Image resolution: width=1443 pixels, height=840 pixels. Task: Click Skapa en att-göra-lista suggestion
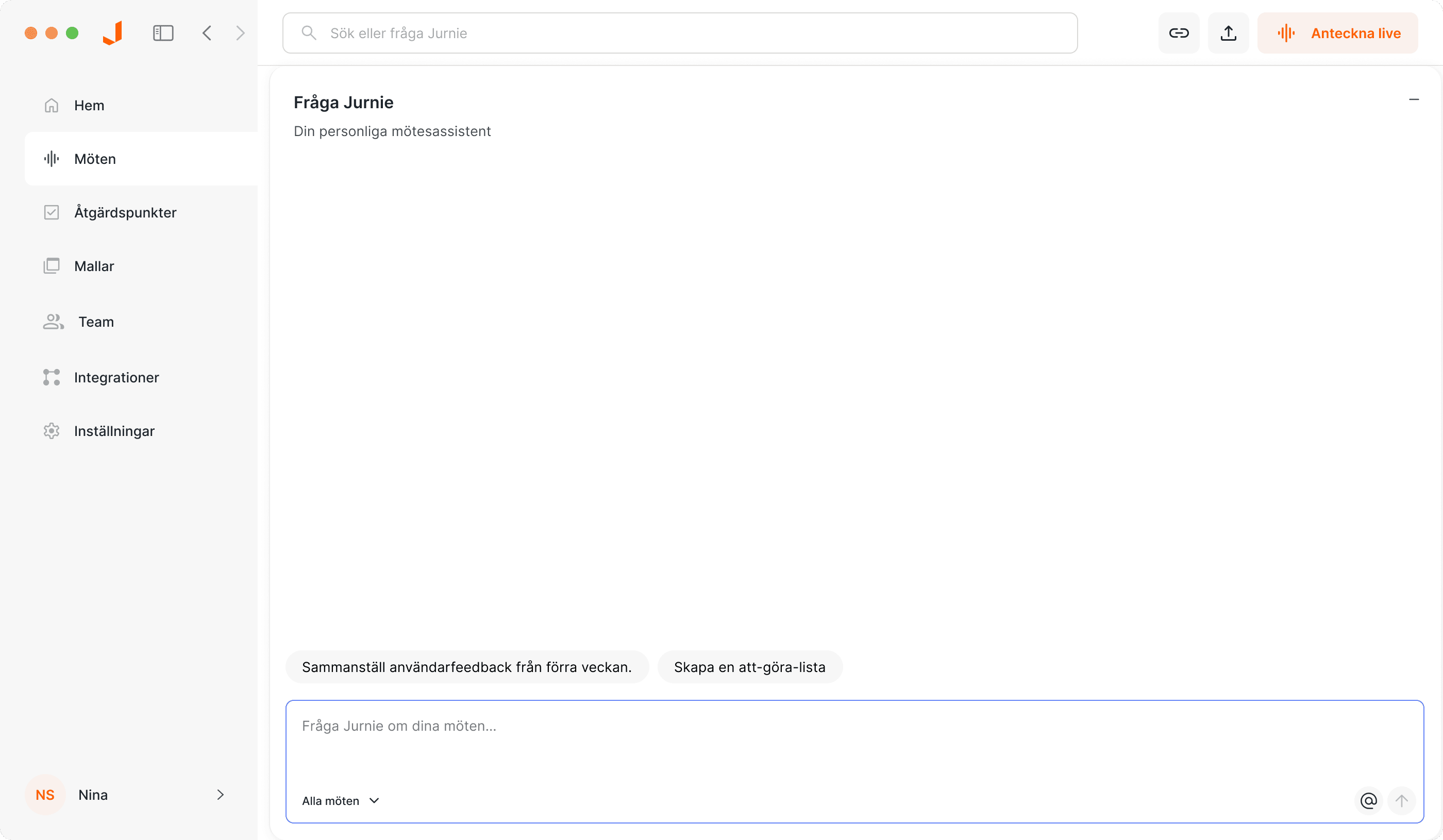[x=749, y=666]
